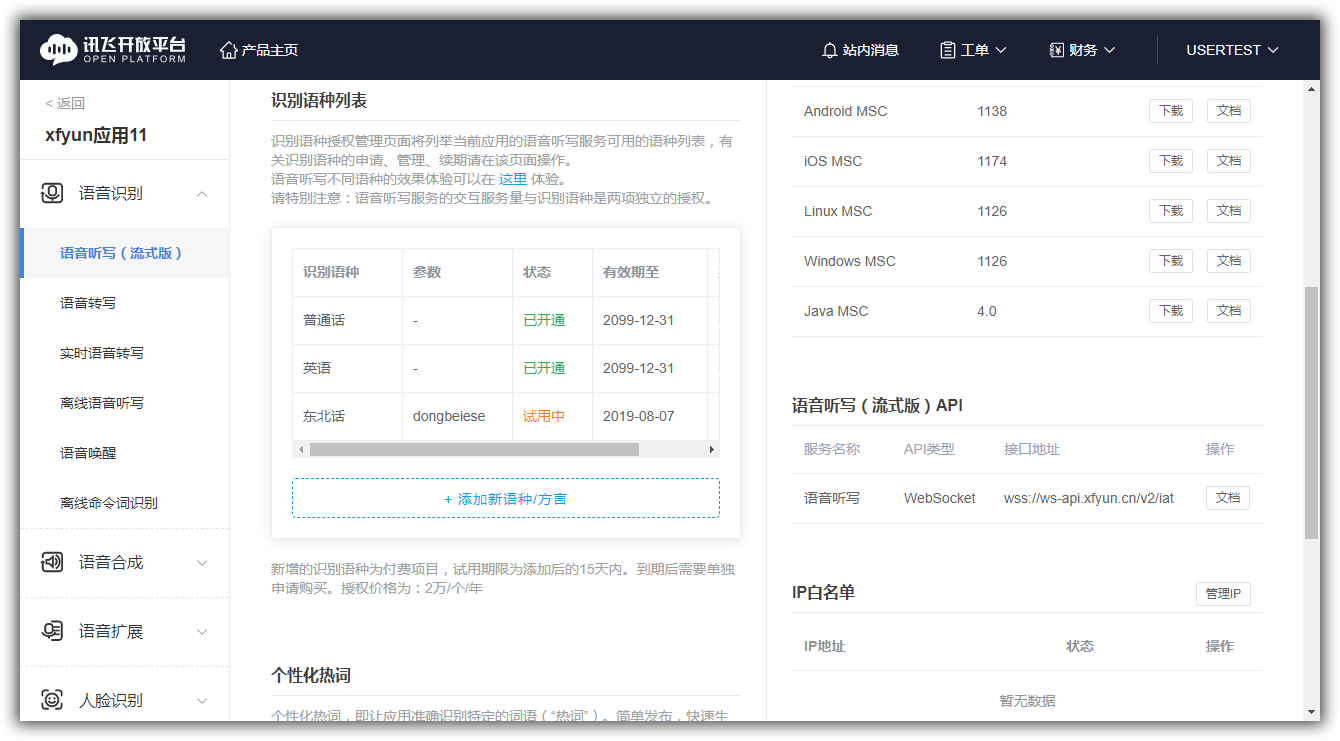The image size is (1340, 741).
Task: Open the Android MSC 文档
Action: pyautogui.click(x=1229, y=111)
